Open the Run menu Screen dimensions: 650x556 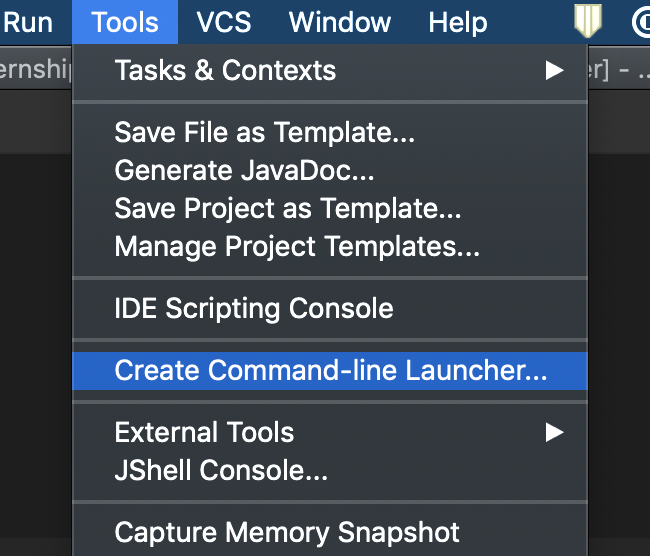pyautogui.click(x=29, y=22)
